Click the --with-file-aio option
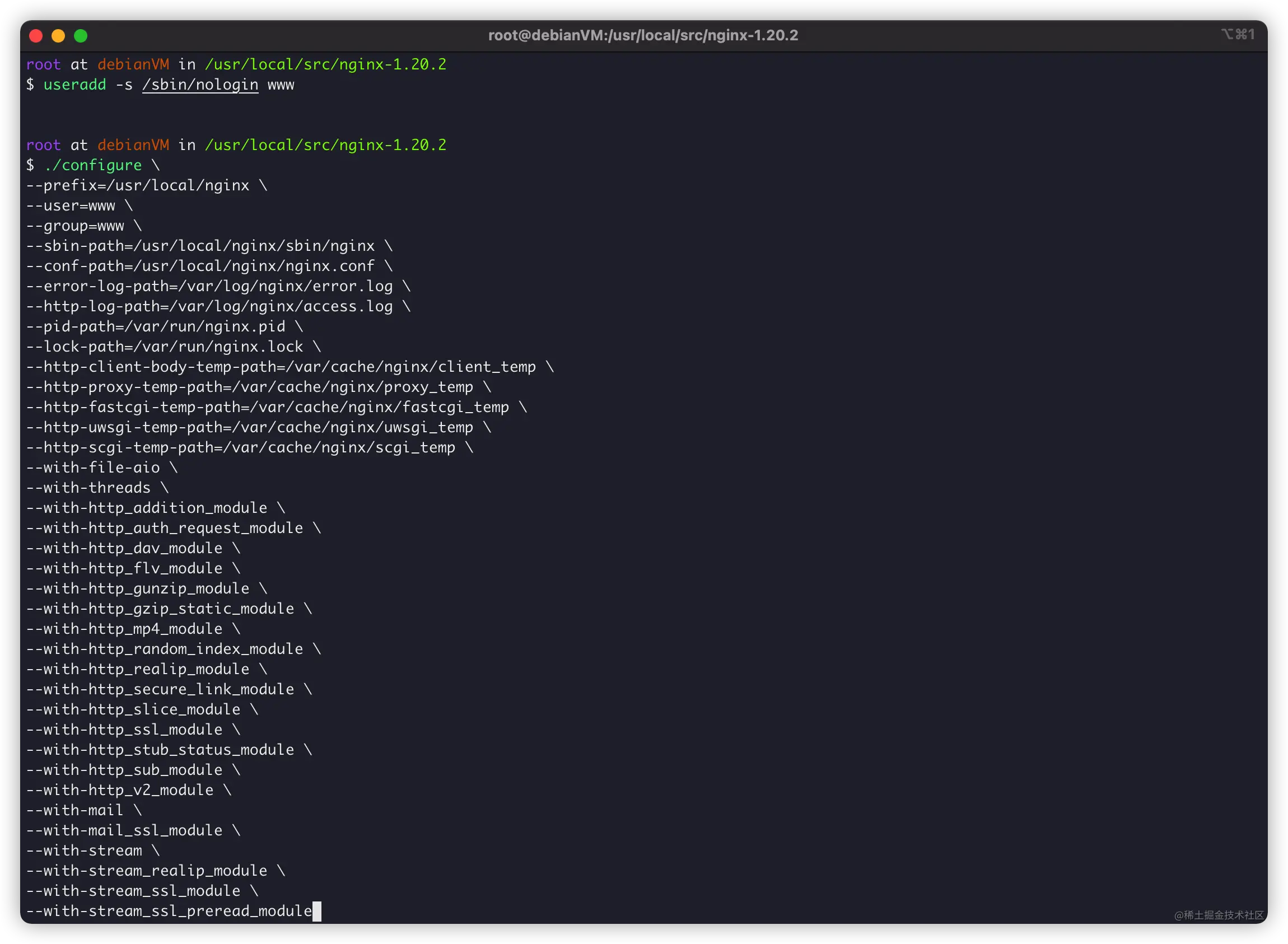 pyautogui.click(x=93, y=468)
